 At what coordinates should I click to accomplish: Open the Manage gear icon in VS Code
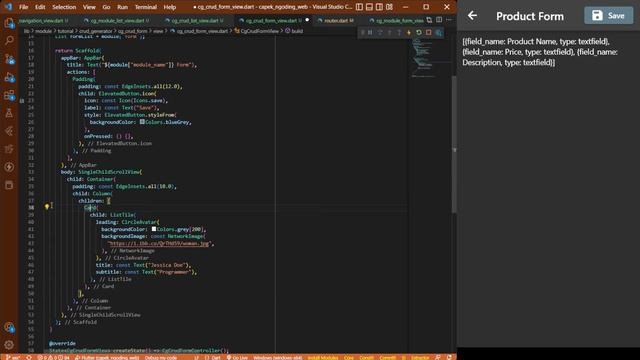click(x=9, y=345)
